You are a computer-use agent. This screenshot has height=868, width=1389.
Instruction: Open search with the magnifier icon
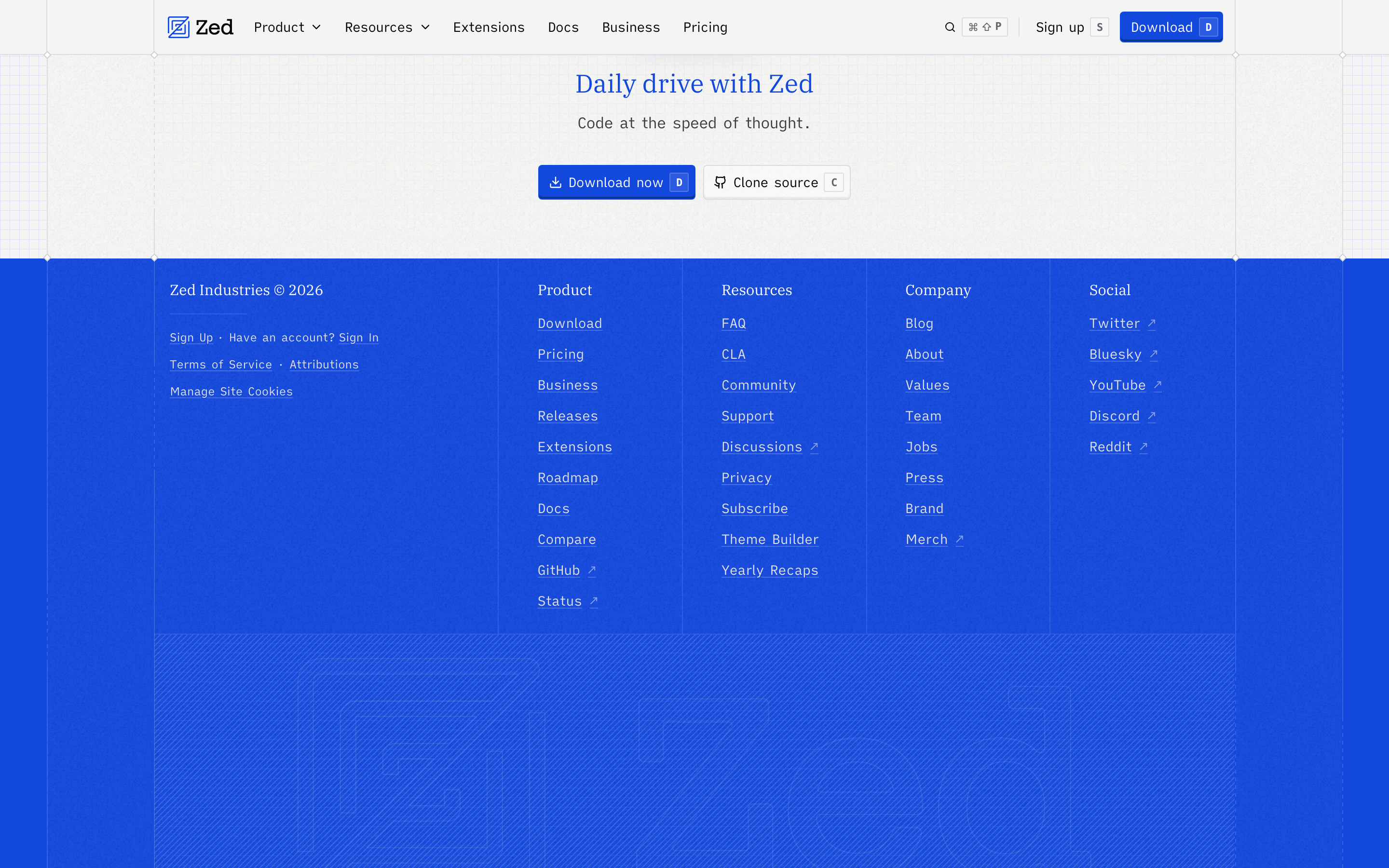click(x=950, y=27)
